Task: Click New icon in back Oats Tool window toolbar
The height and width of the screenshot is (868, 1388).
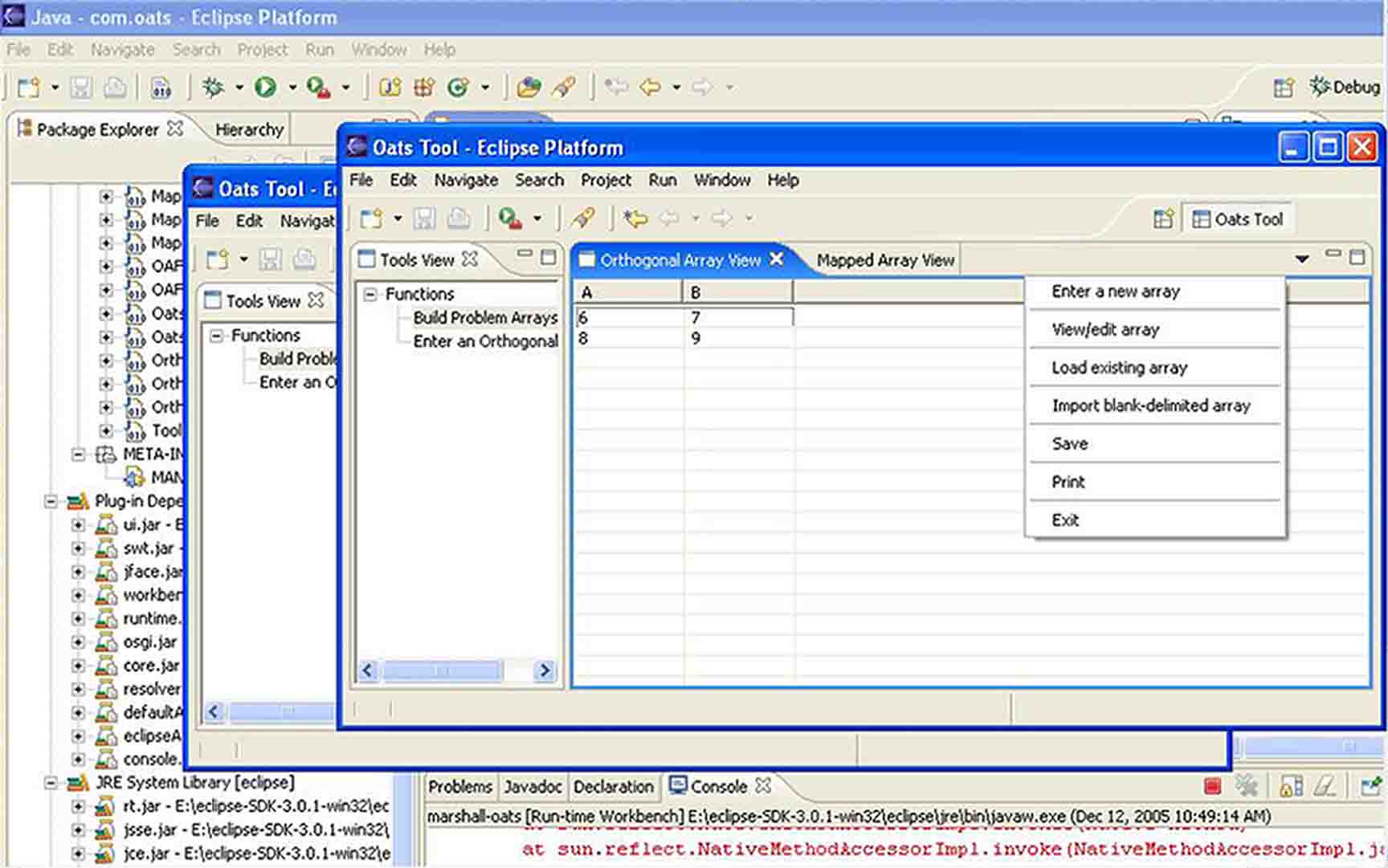Action: (217, 259)
